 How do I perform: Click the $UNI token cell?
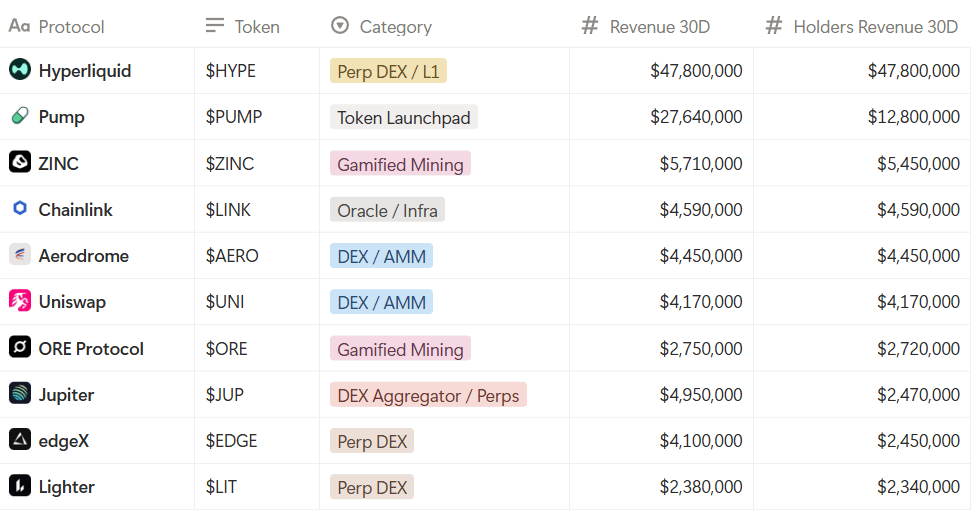pyautogui.click(x=257, y=301)
